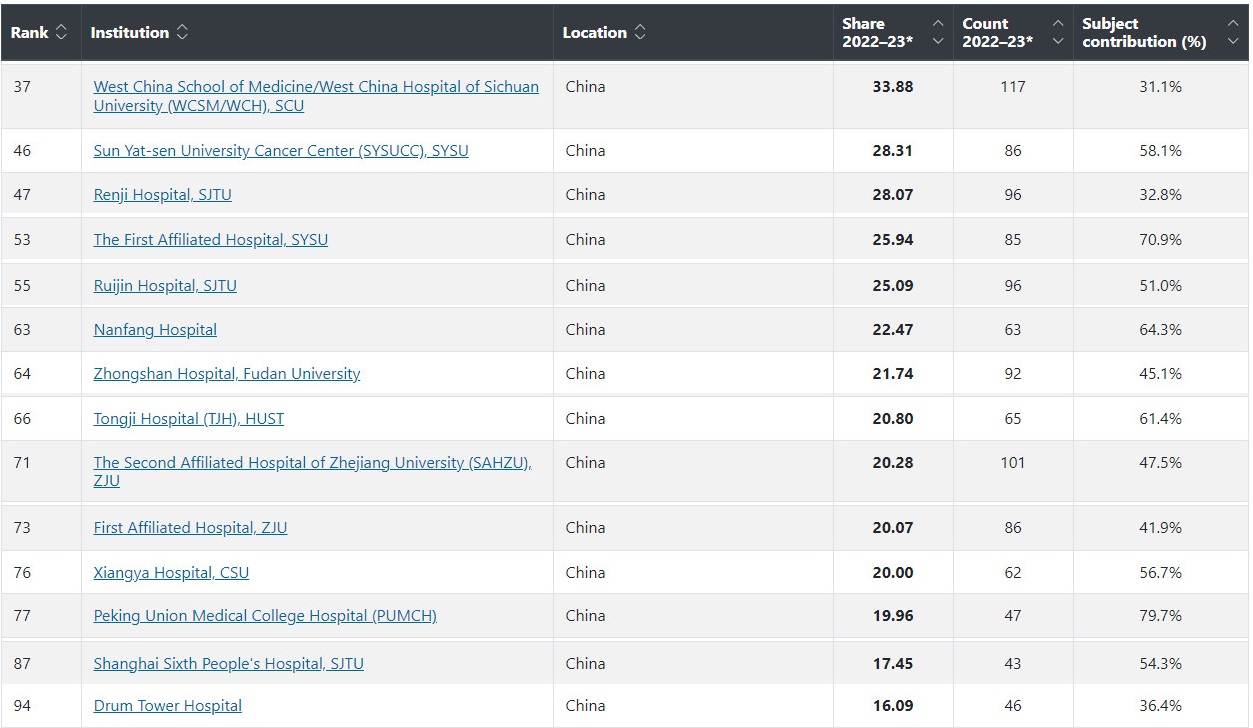Sort by Share 2022–23 using arrows

937,33
